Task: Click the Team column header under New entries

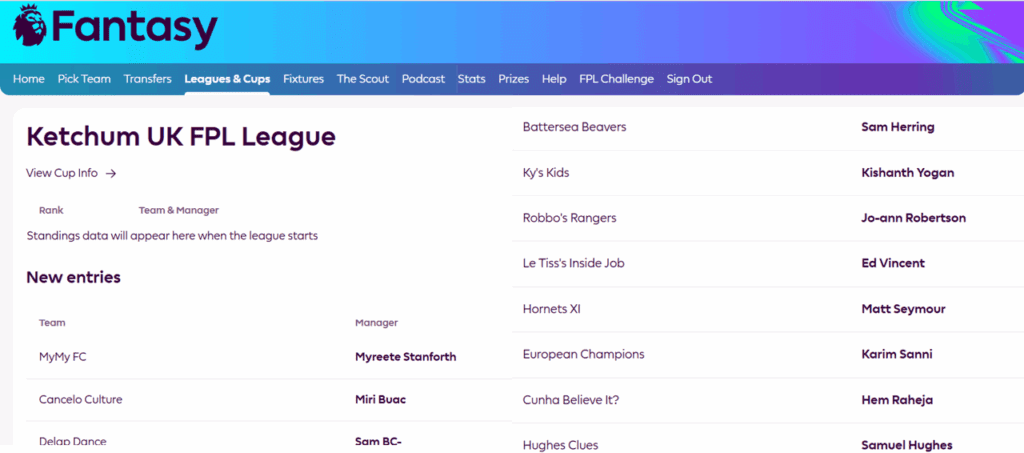Action: 52,322
